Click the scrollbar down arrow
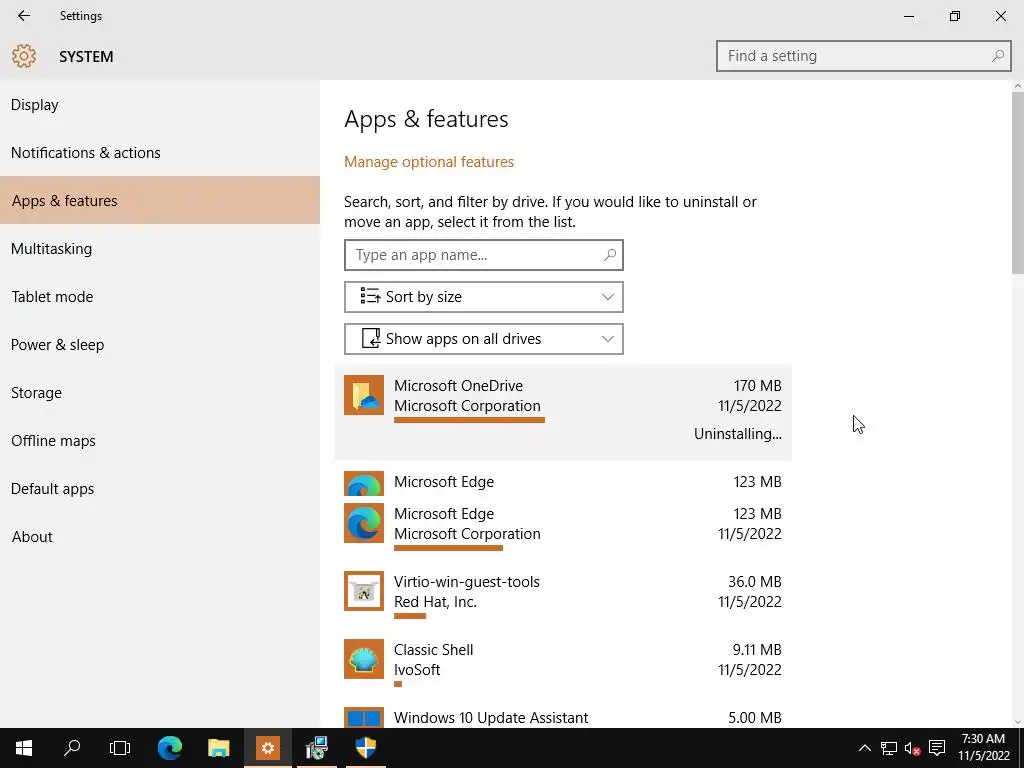This screenshot has height=768, width=1024. tap(1017, 722)
